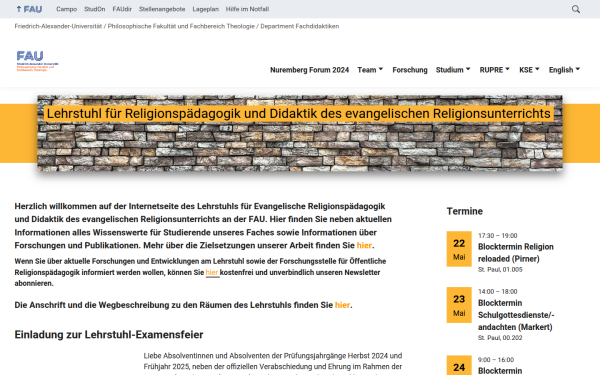Open Stellenangebote in top bar

(162, 9)
